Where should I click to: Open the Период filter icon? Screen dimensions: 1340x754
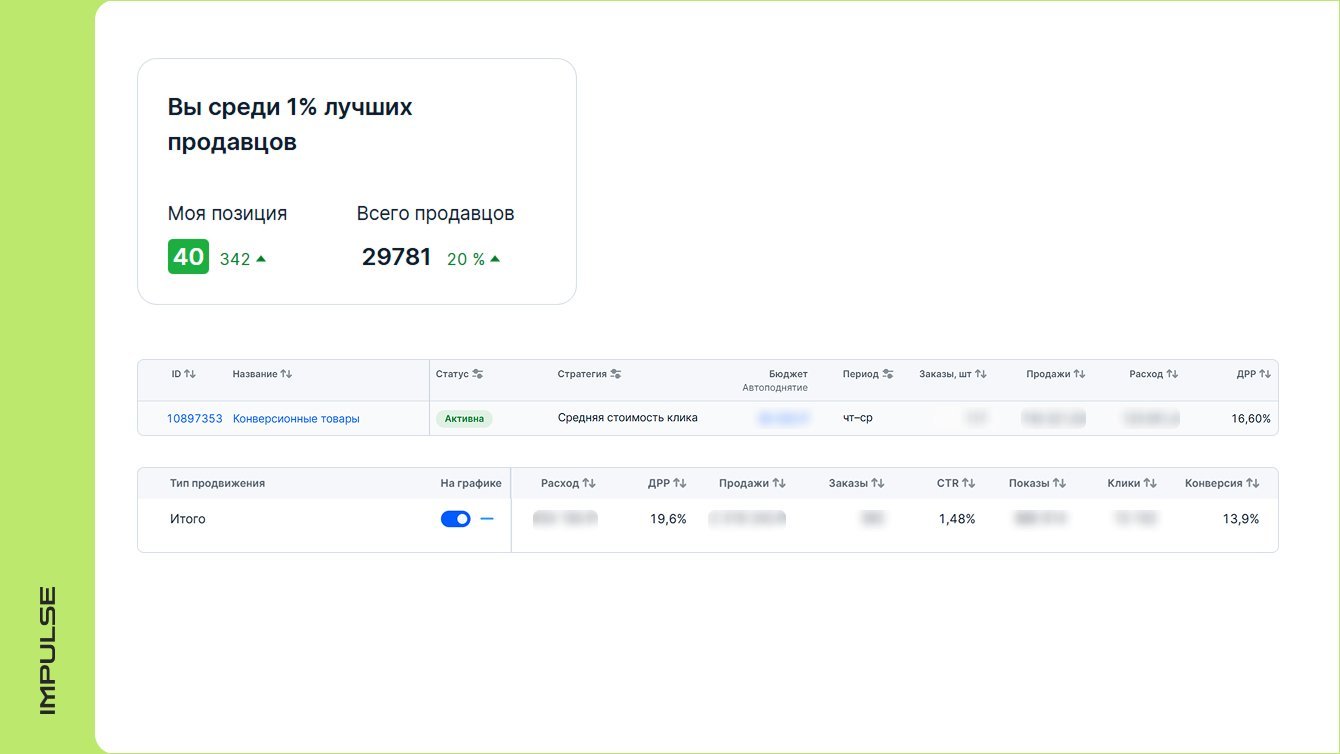pyautogui.click(x=888, y=374)
